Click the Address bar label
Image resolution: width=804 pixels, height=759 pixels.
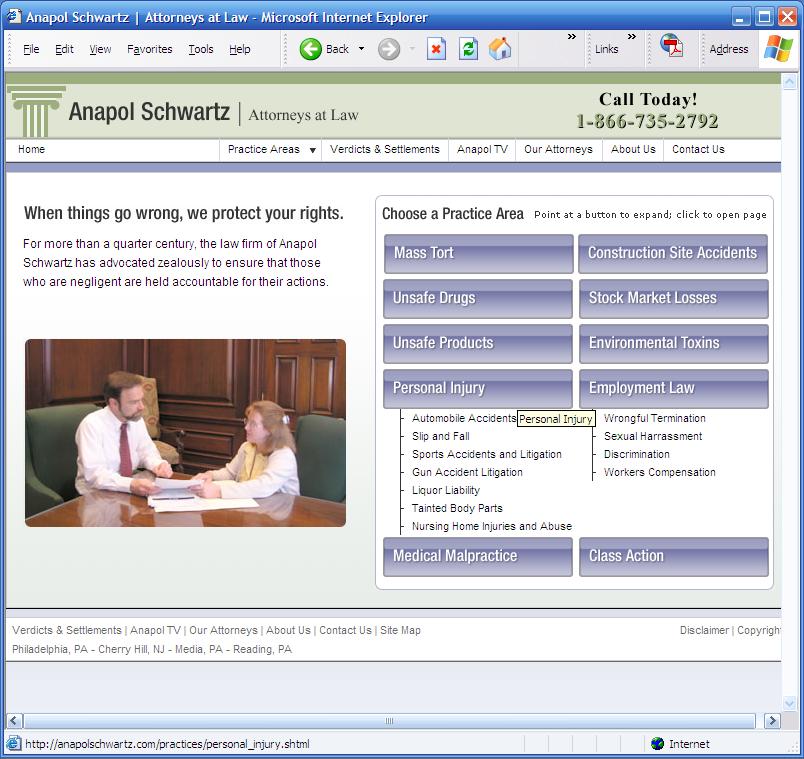pos(729,49)
